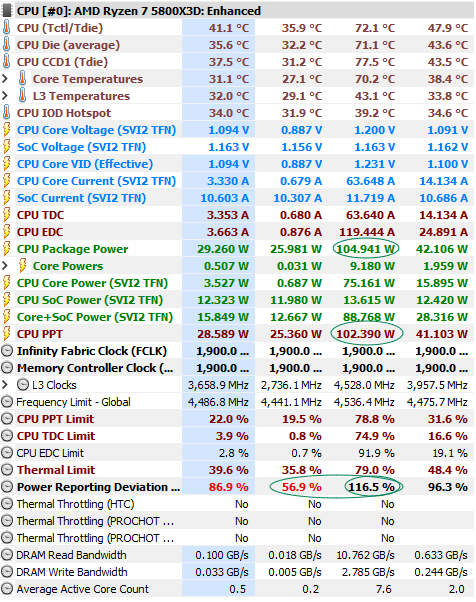Click the thermometer icon beside CPU CCD1 (Tdie)
476x602 pixels.
pos(7,61)
